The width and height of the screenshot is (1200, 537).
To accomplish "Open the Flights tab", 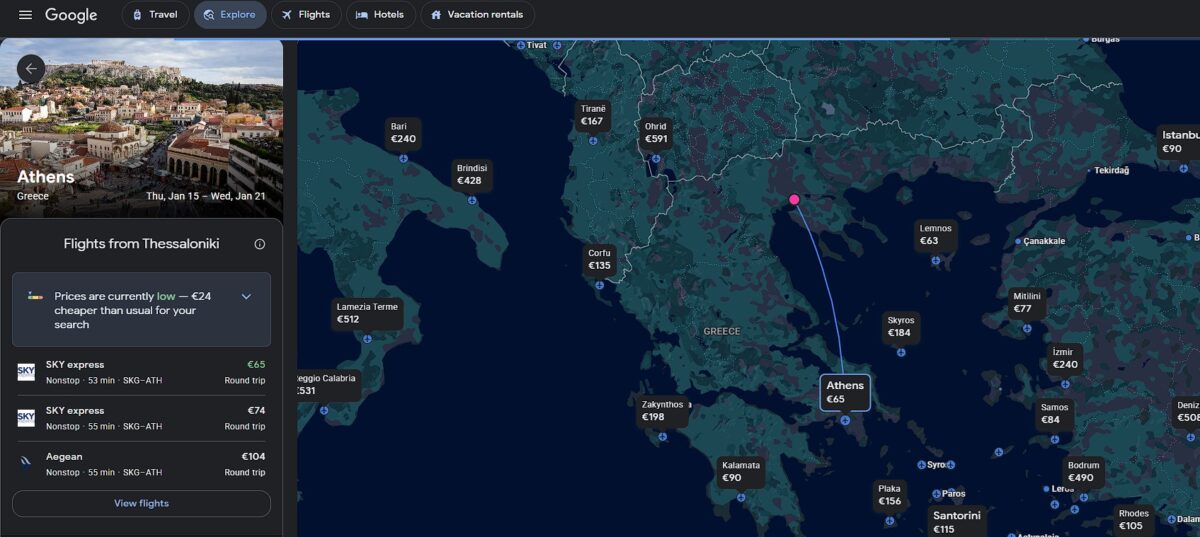I will tap(306, 15).
